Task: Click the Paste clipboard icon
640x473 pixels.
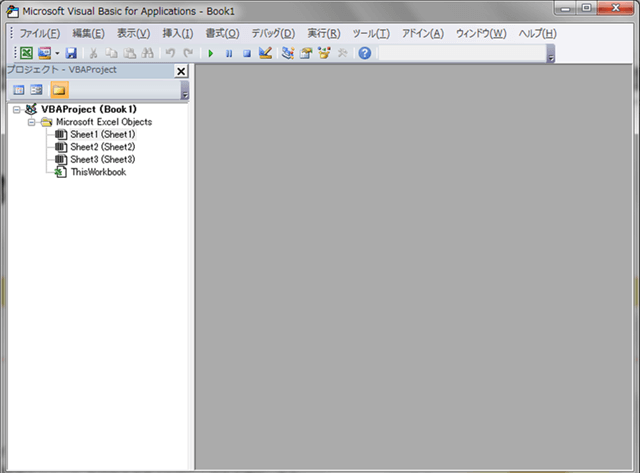Action: click(x=129, y=53)
